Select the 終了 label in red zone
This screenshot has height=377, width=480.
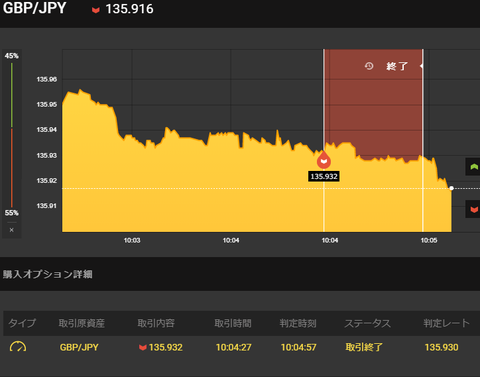pyautogui.click(x=397, y=66)
